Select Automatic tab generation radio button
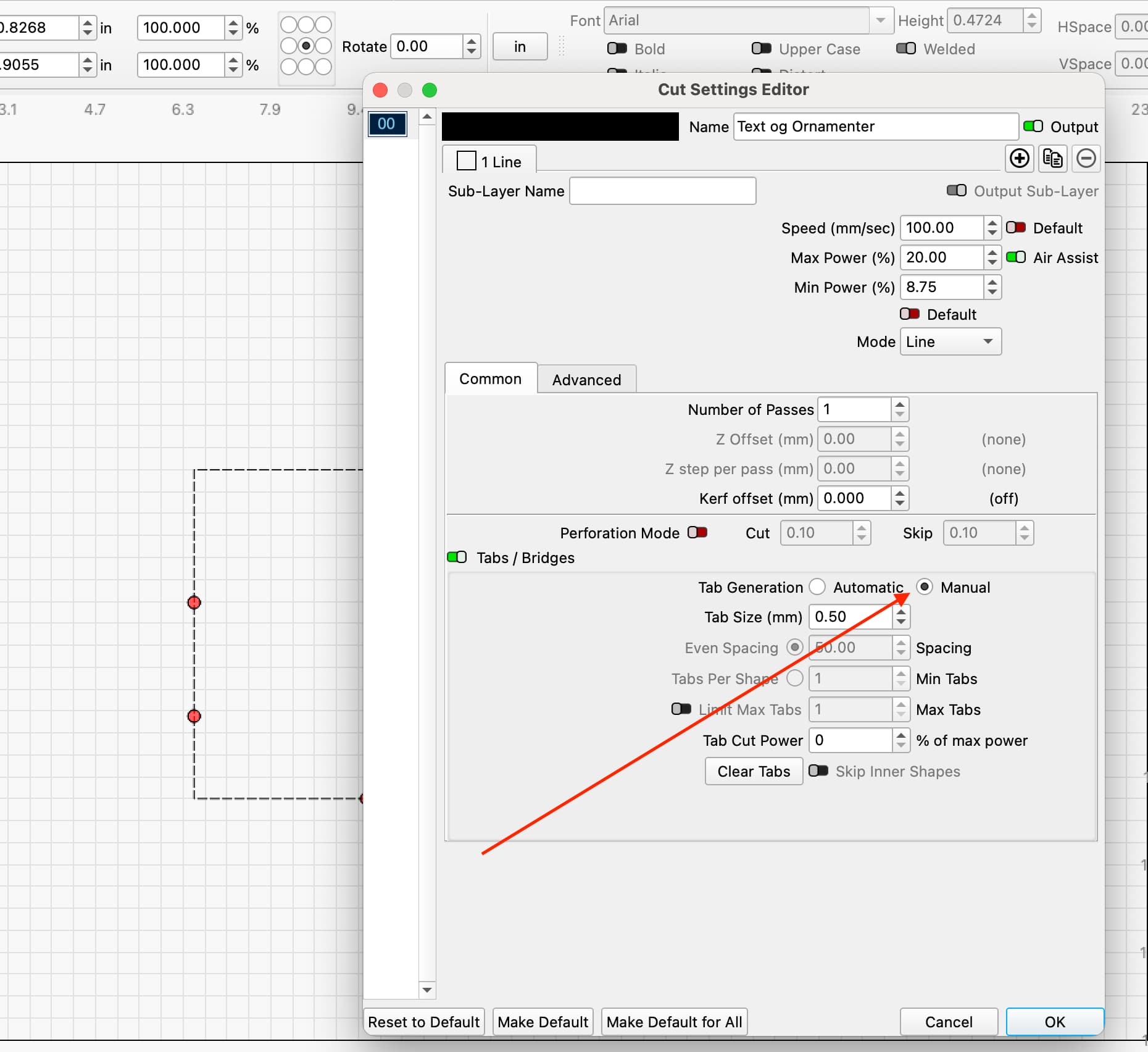This screenshot has height=1052, width=1148. click(x=817, y=587)
